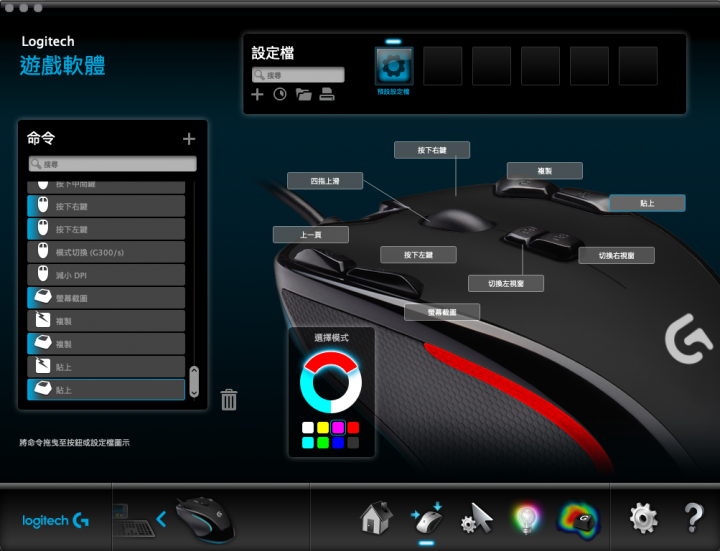Create a new profile with the plus icon
The image size is (720, 551).
(257, 95)
